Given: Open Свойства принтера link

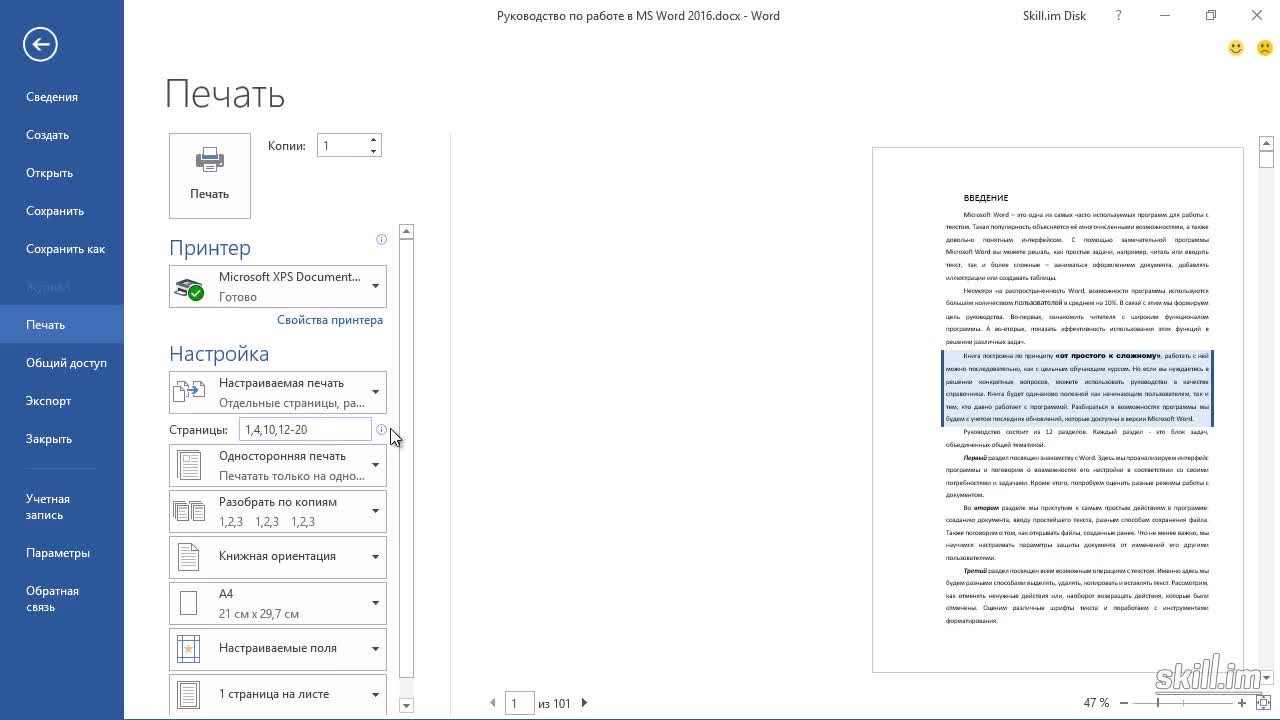Looking at the screenshot, I should click(x=330, y=320).
